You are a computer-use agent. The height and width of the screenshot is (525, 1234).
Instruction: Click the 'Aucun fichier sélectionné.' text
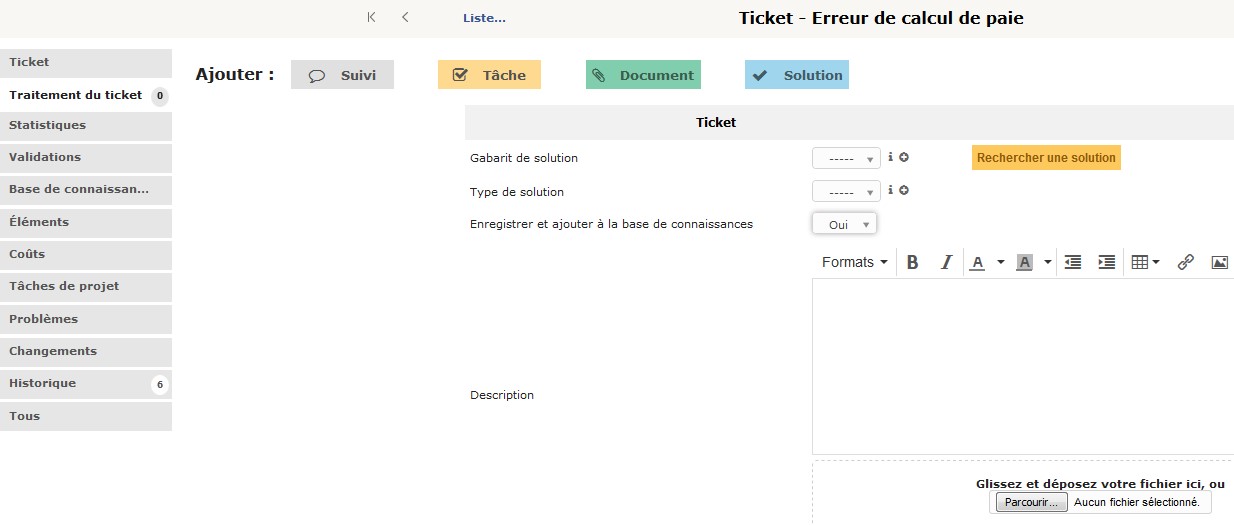click(x=1136, y=502)
